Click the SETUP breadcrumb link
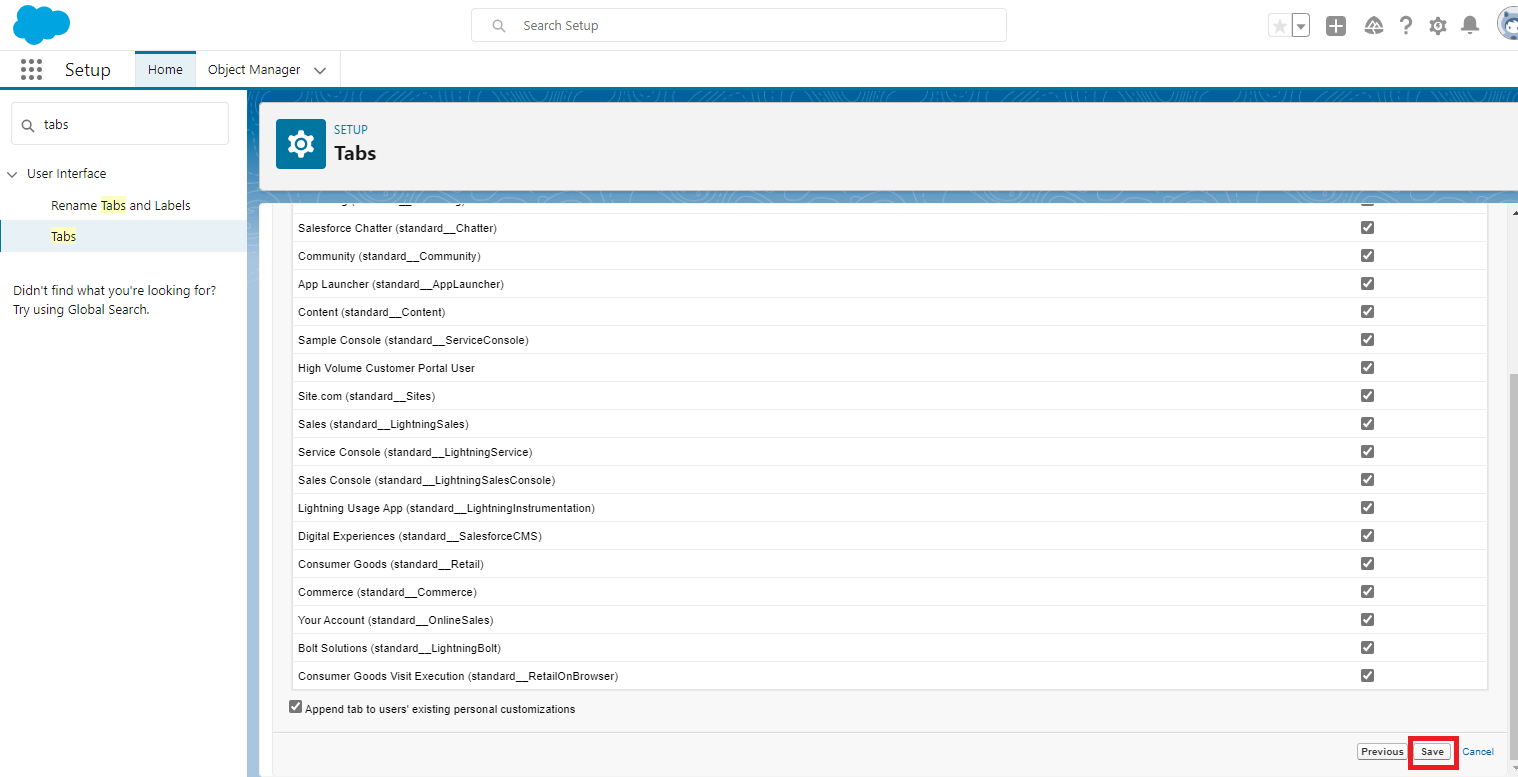Viewport: 1518px width, 777px height. pos(351,130)
